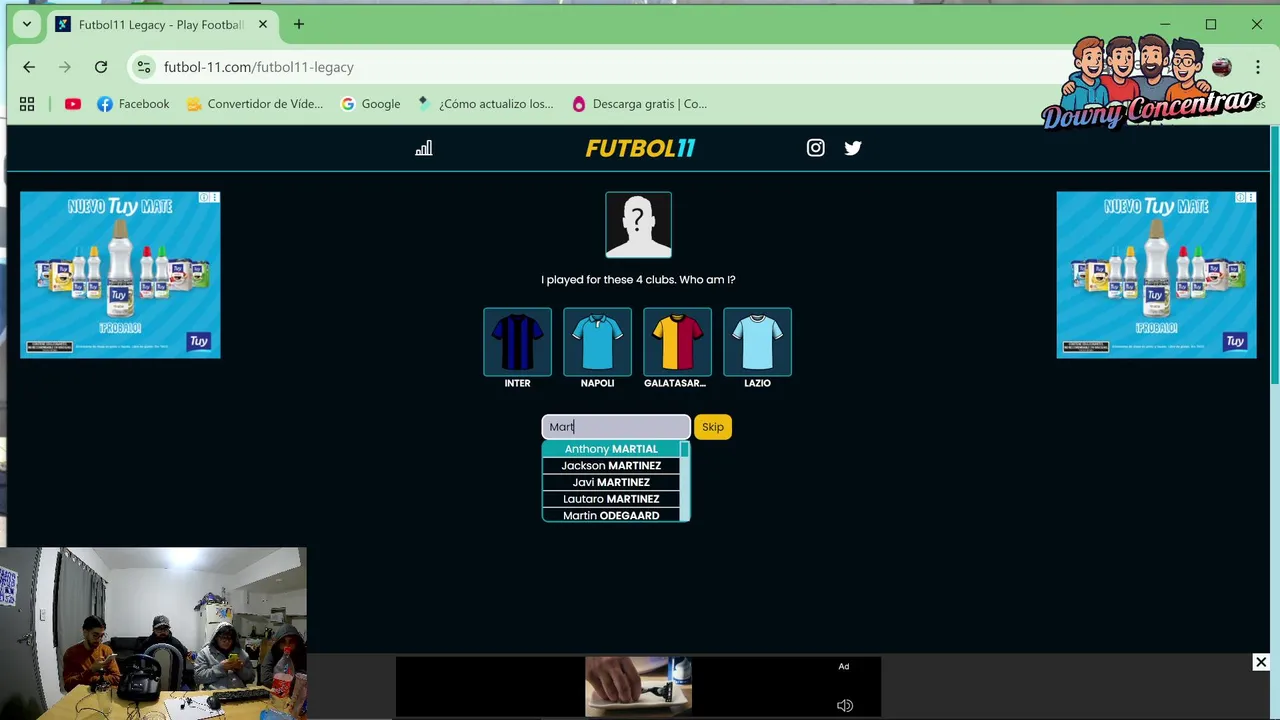Open the statistics bar chart icon
1280x720 pixels.
click(x=424, y=148)
